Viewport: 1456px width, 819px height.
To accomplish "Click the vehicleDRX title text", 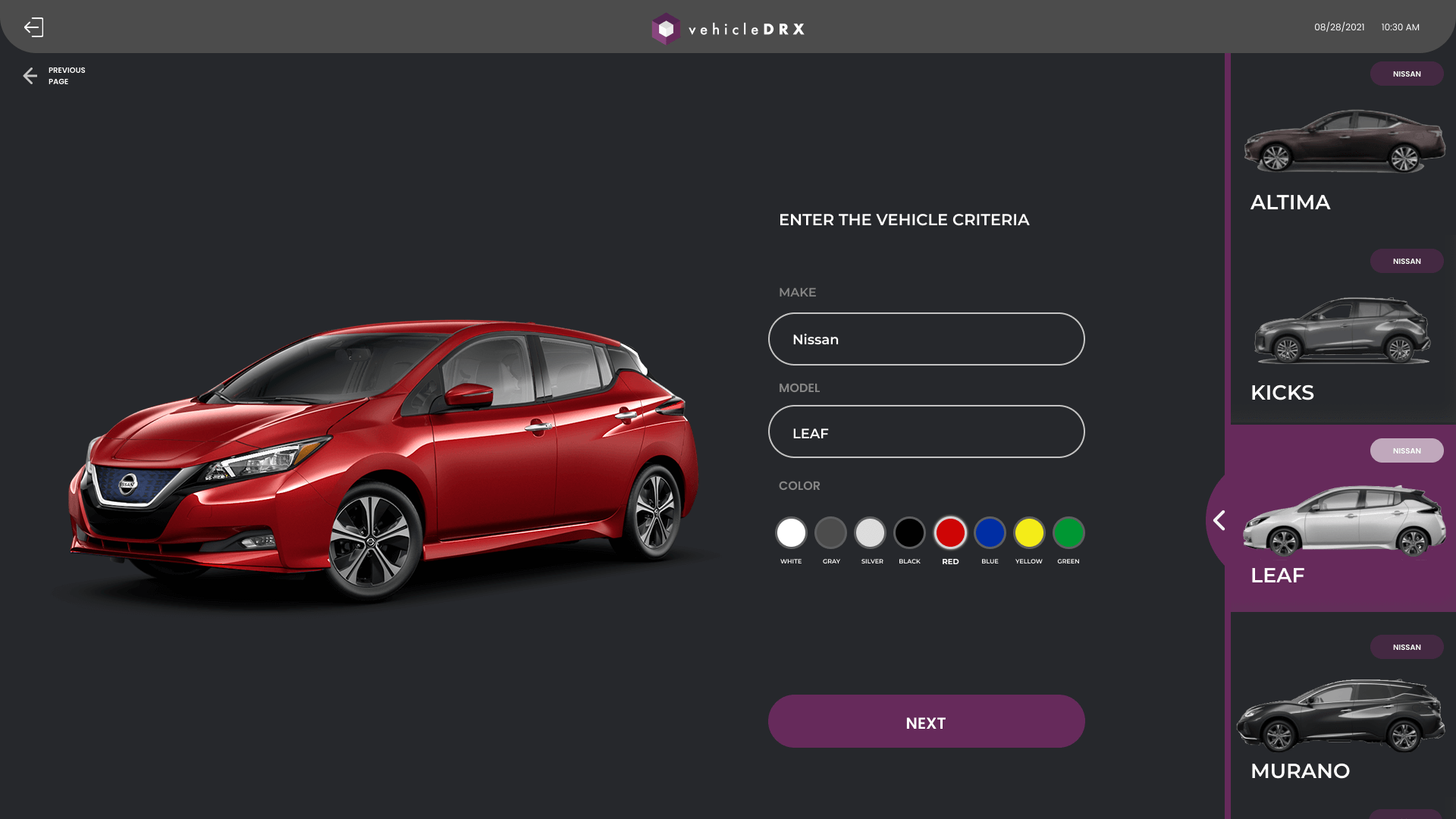I will point(746,30).
